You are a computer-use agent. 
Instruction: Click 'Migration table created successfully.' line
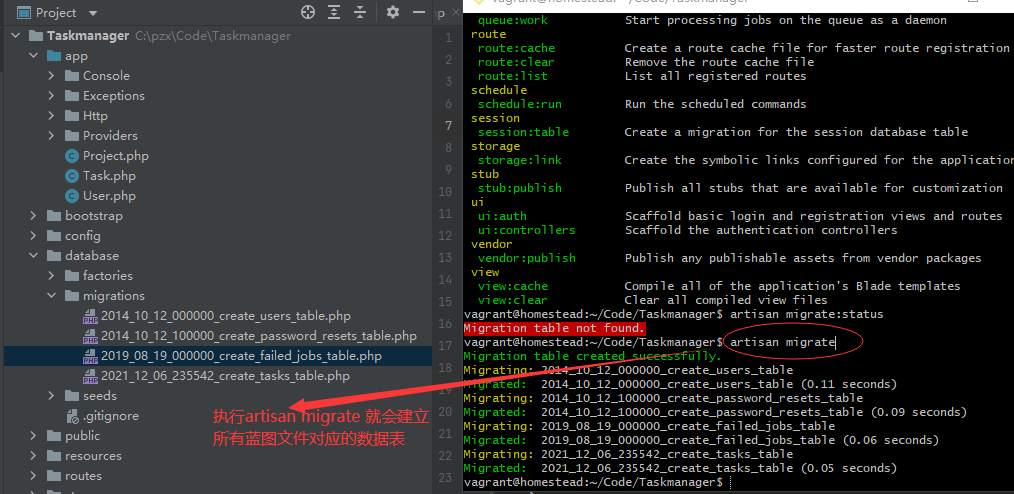[592, 356]
